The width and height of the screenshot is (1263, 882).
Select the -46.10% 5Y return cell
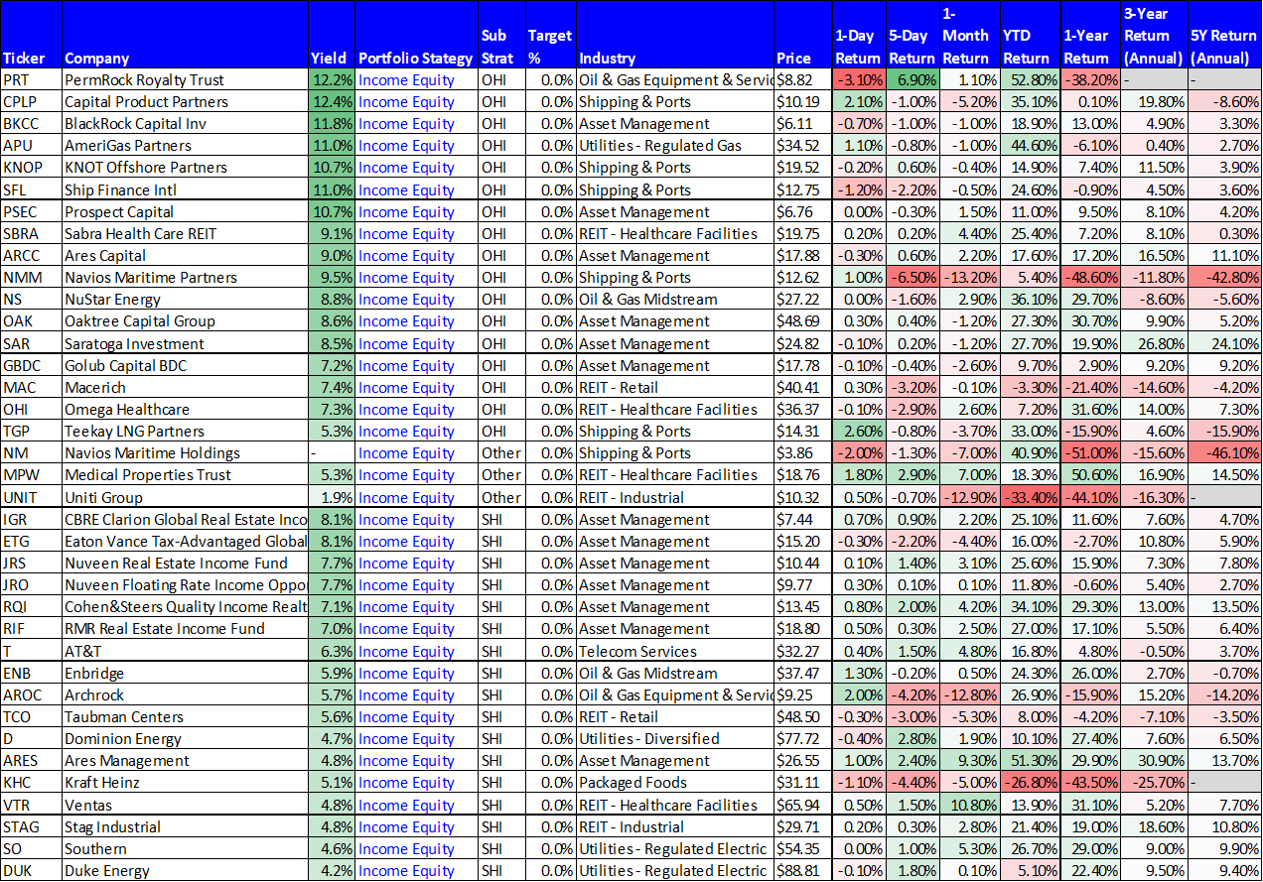tap(1224, 454)
